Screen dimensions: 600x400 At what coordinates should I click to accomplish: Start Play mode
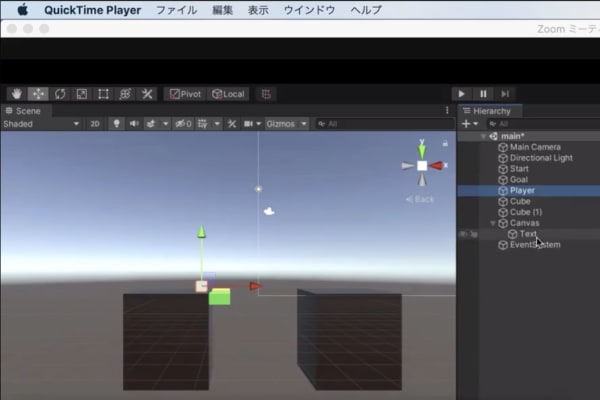tap(461, 94)
